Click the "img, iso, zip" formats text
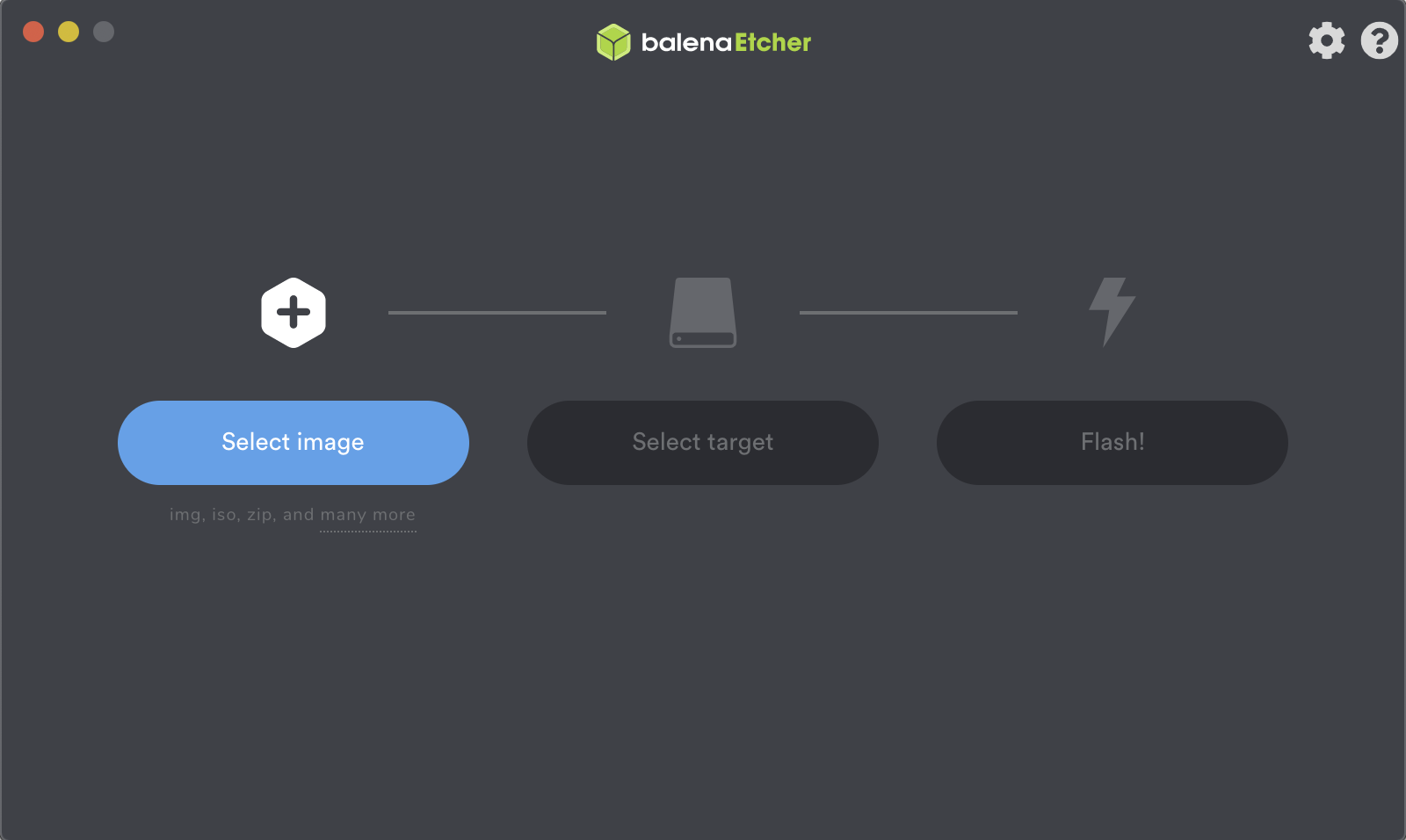This screenshot has width=1406, height=840. point(221,515)
